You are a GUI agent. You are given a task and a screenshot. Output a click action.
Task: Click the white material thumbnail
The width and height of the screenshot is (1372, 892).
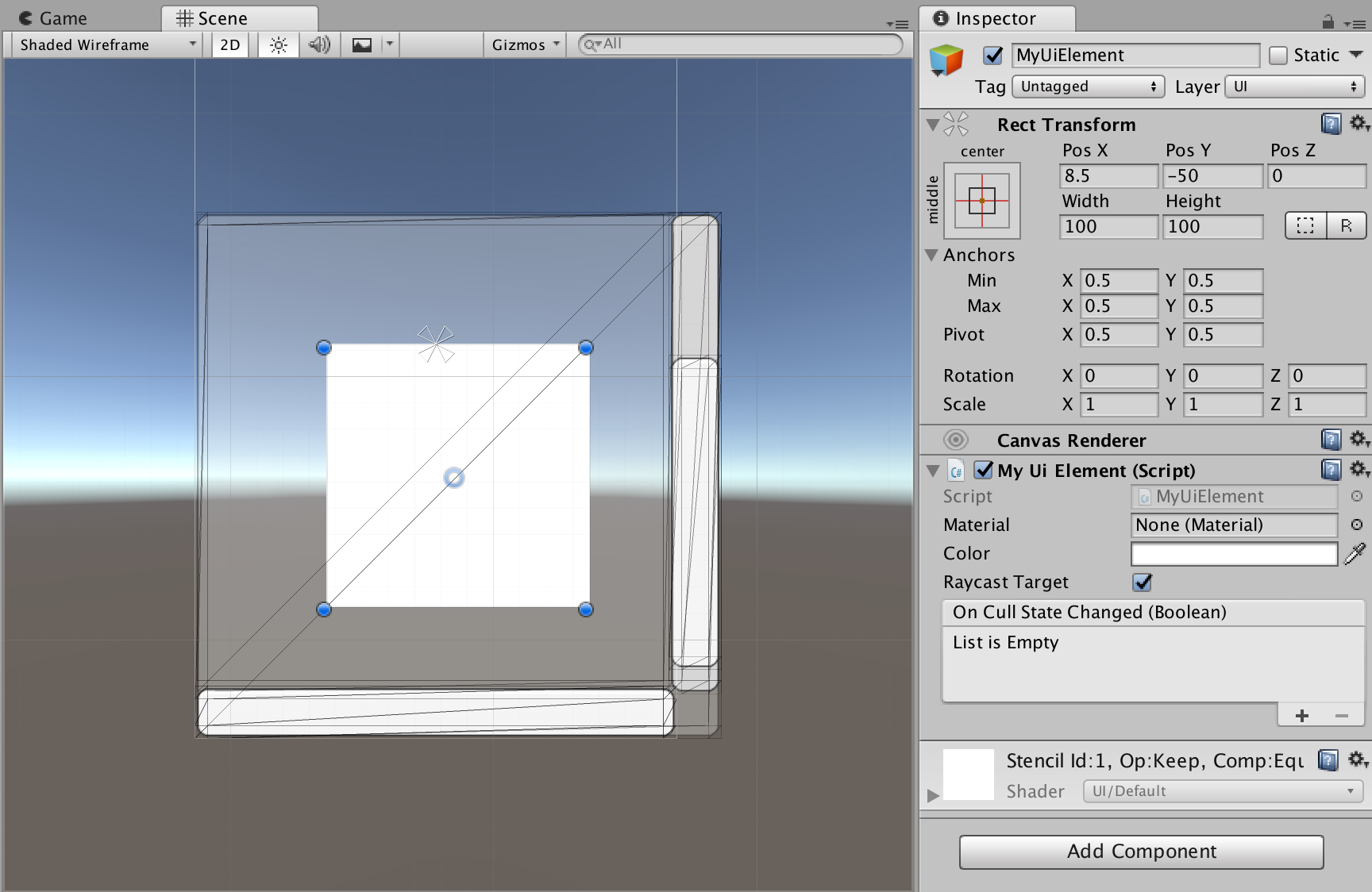pos(969,775)
